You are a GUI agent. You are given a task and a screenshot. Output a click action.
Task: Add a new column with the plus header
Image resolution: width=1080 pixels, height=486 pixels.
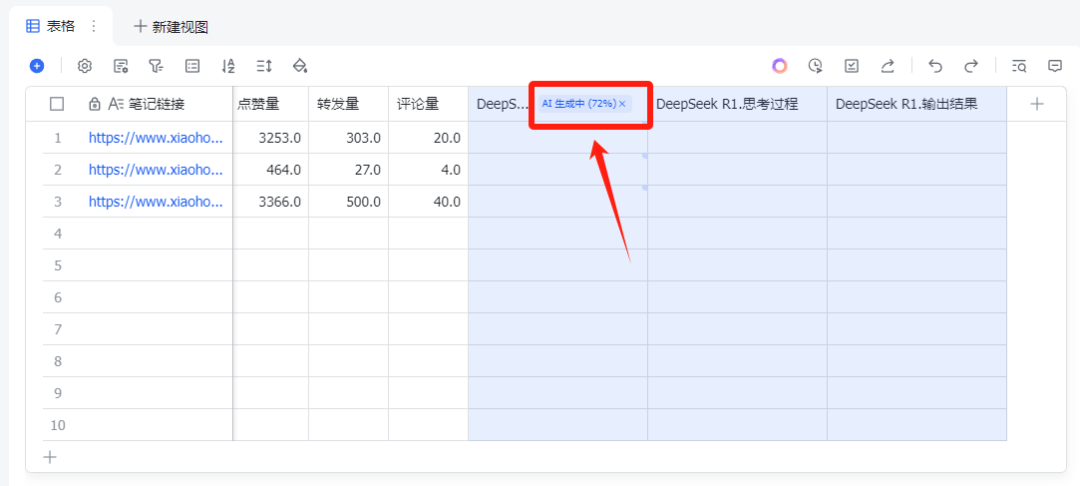pyautogui.click(x=1037, y=104)
